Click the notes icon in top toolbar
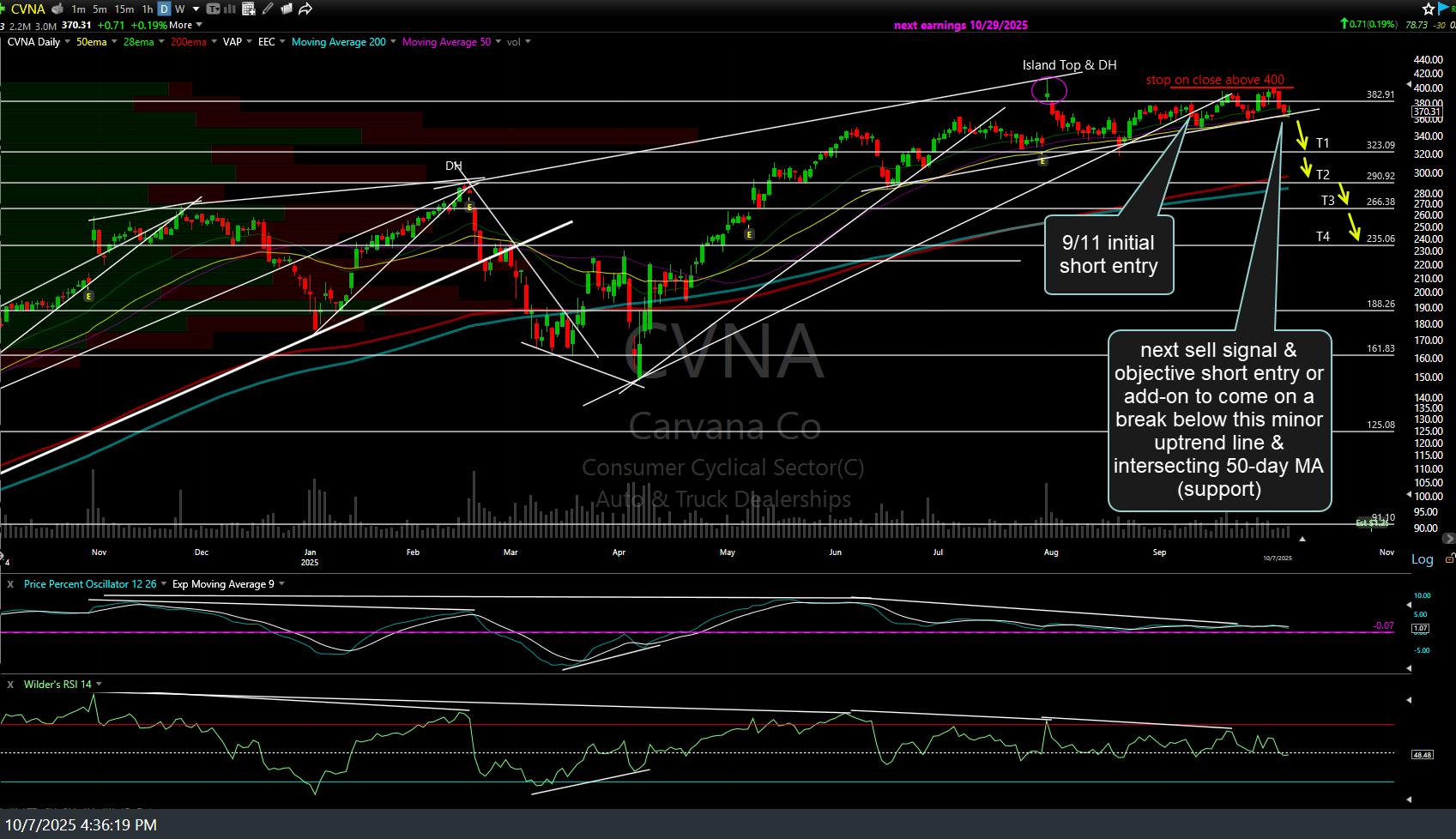This screenshot has width=1456, height=839. pyautogui.click(x=287, y=9)
